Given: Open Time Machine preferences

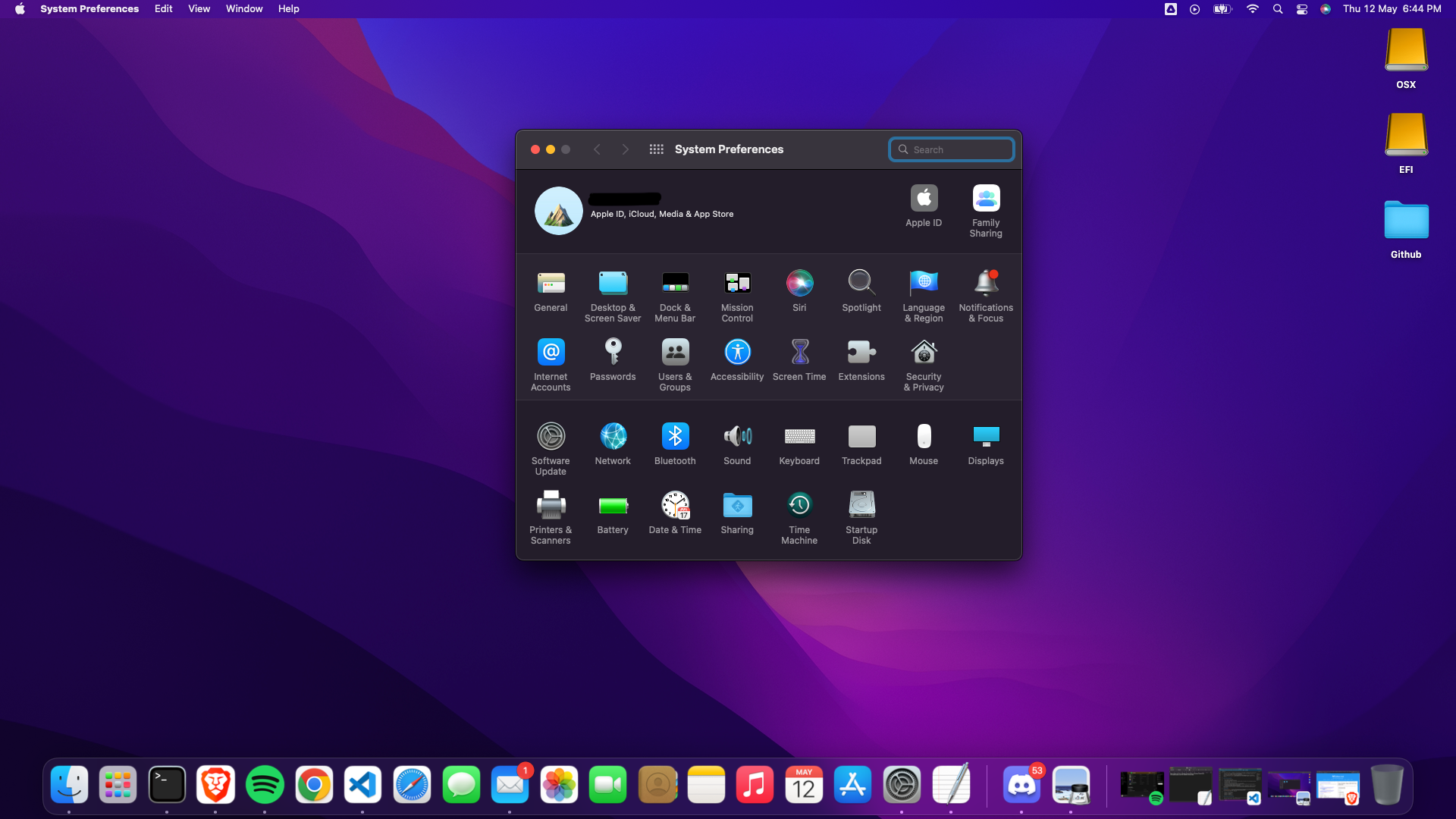Looking at the screenshot, I should pyautogui.click(x=799, y=506).
